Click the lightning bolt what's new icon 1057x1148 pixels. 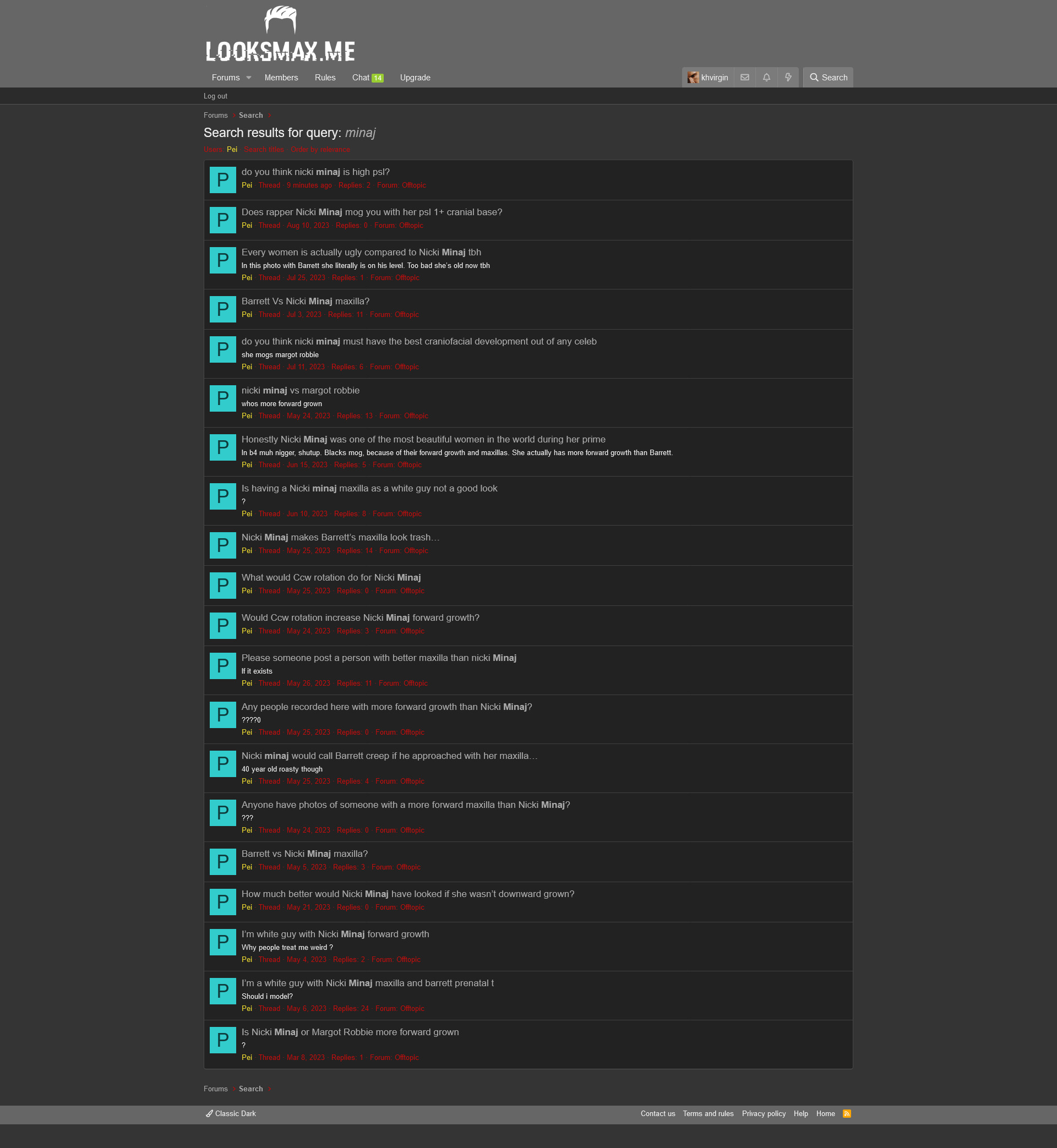click(788, 78)
